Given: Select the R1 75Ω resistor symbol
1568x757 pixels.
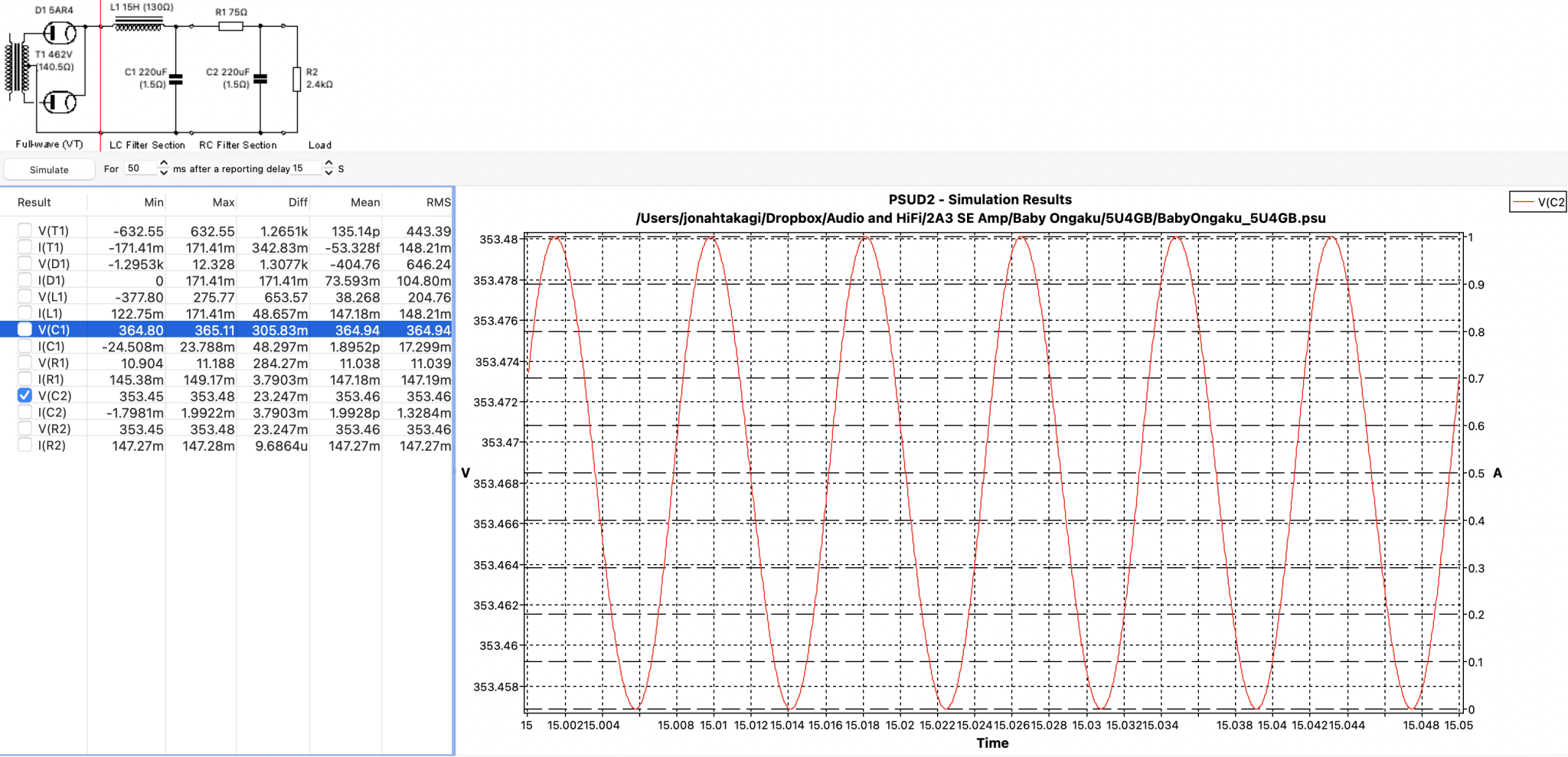Looking at the screenshot, I should point(230,26).
